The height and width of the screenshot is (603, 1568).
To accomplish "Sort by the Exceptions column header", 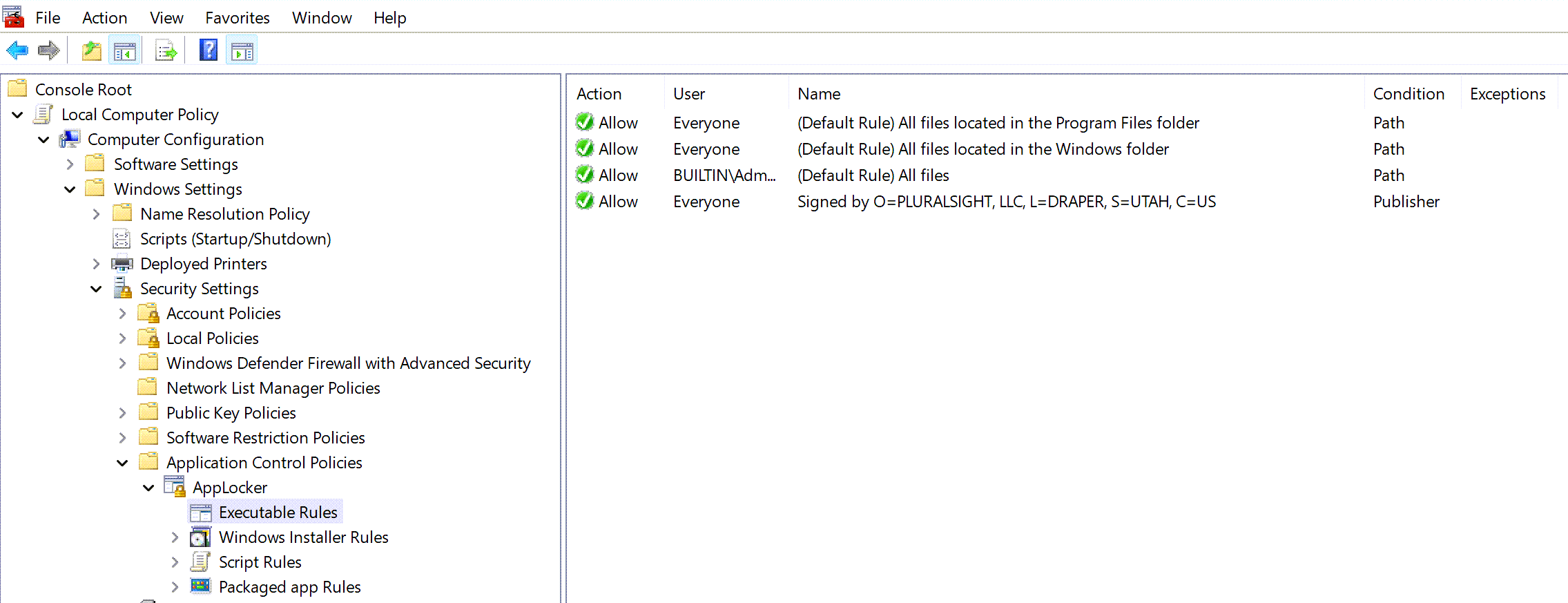I will click(1509, 93).
